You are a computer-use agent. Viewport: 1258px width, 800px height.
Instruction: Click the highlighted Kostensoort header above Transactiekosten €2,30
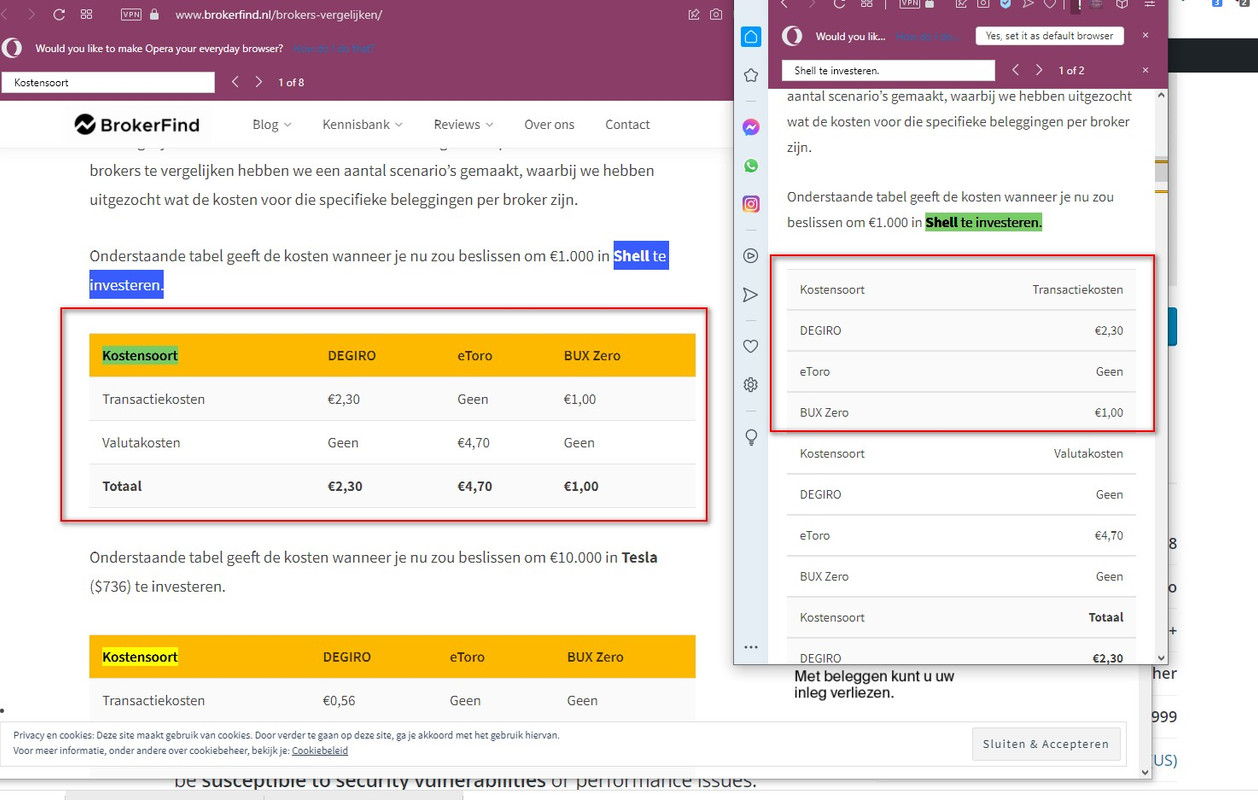(140, 355)
